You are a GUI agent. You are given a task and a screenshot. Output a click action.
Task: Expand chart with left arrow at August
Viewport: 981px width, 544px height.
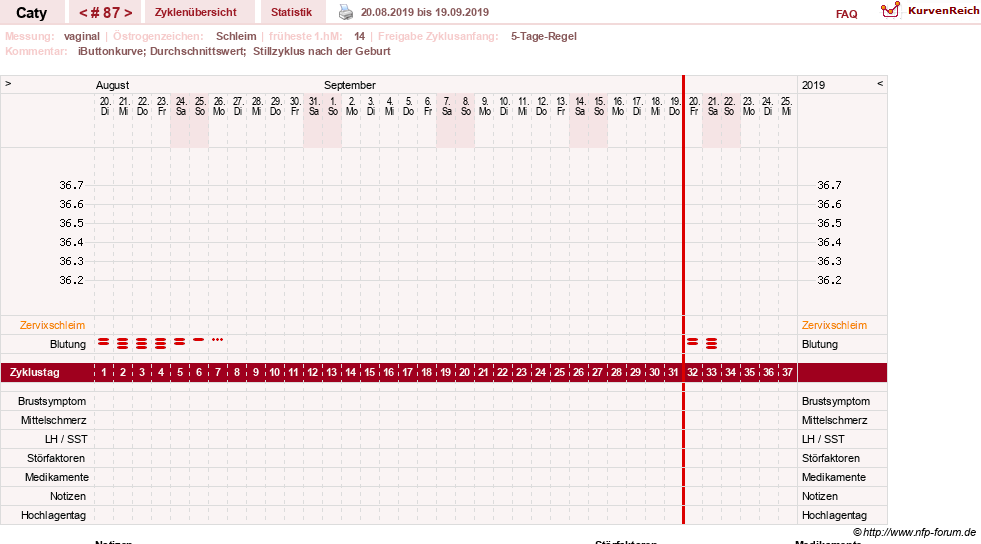pyautogui.click(x=8, y=84)
